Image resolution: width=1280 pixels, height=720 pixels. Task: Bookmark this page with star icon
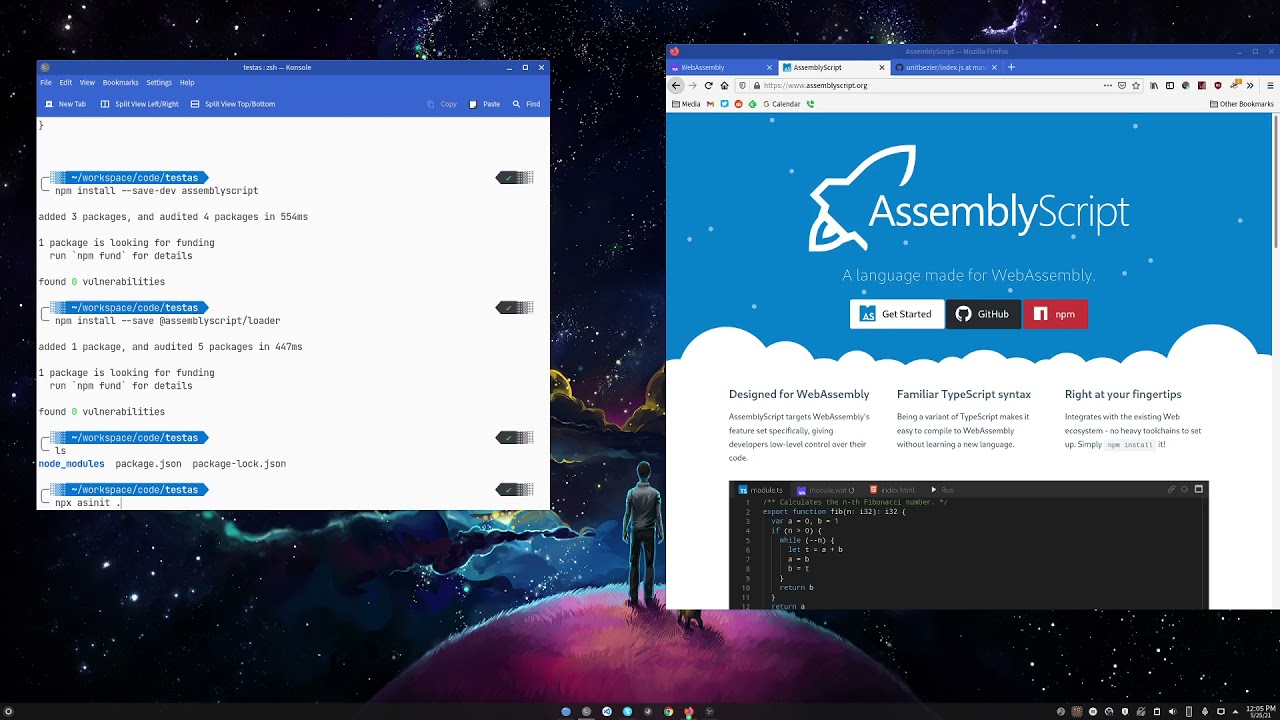coord(1136,85)
